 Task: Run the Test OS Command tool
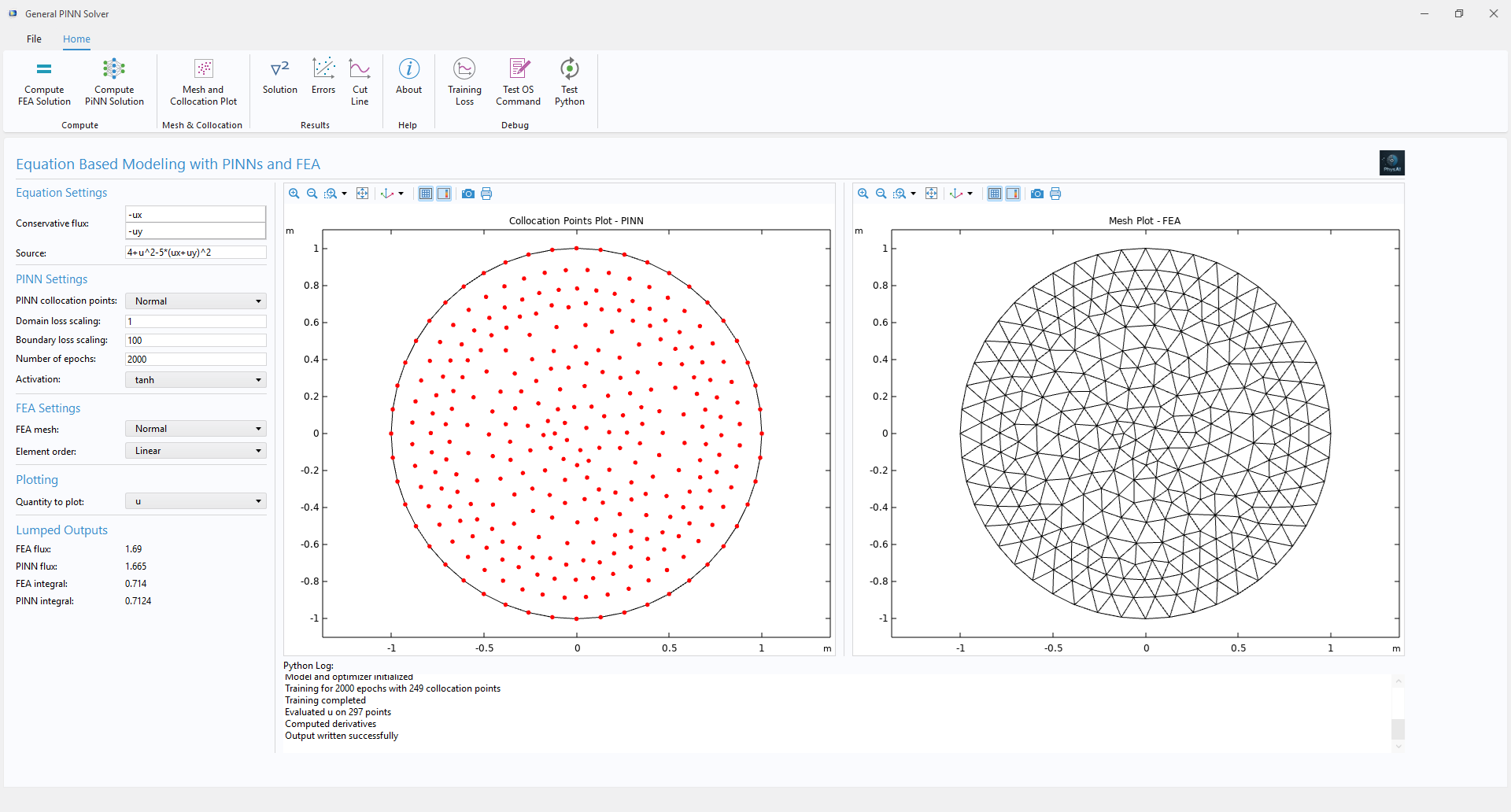(x=518, y=82)
